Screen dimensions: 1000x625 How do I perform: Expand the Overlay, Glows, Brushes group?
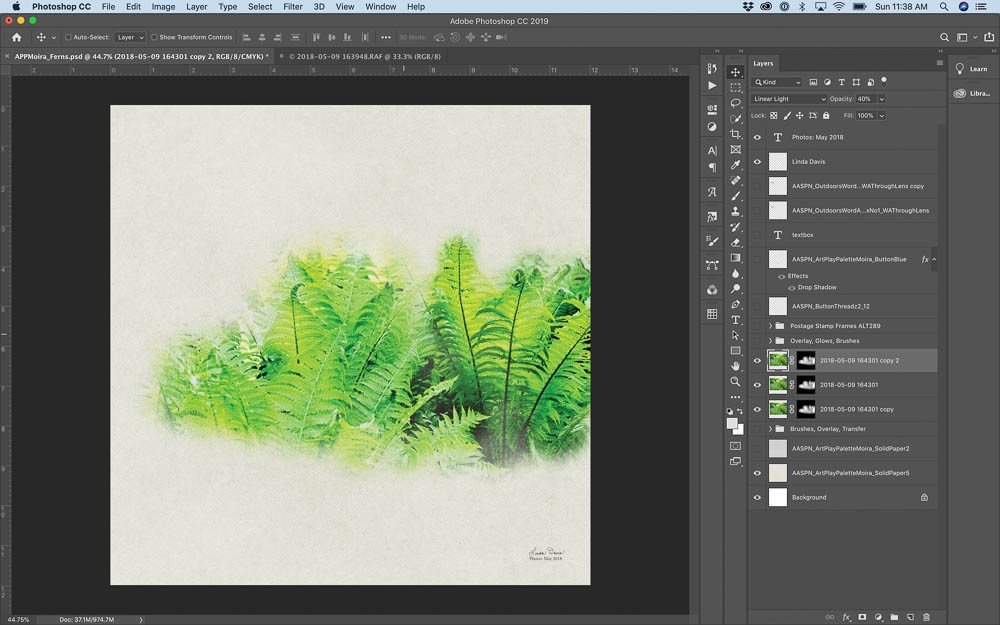point(770,341)
